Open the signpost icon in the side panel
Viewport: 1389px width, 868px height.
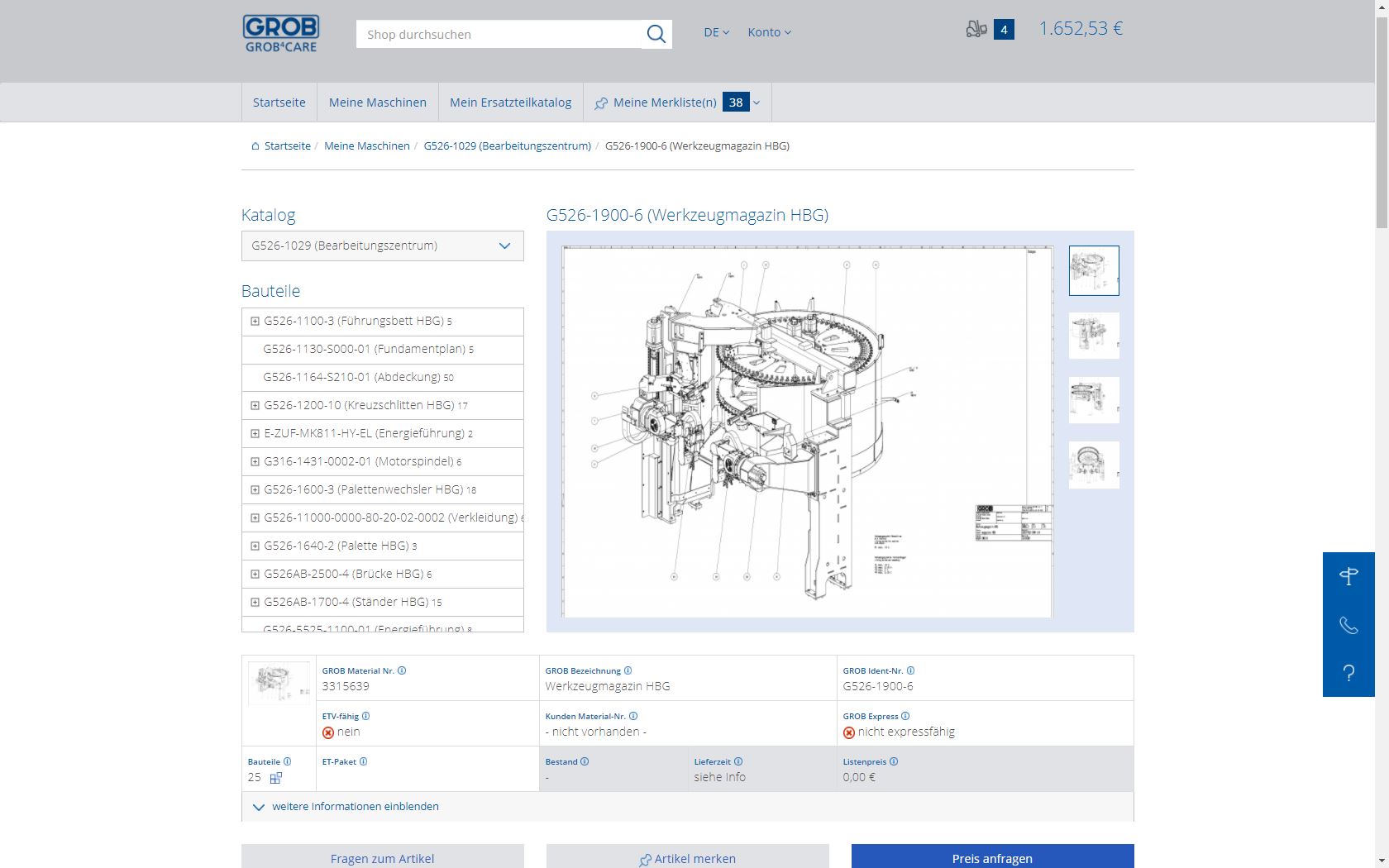[x=1348, y=576]
